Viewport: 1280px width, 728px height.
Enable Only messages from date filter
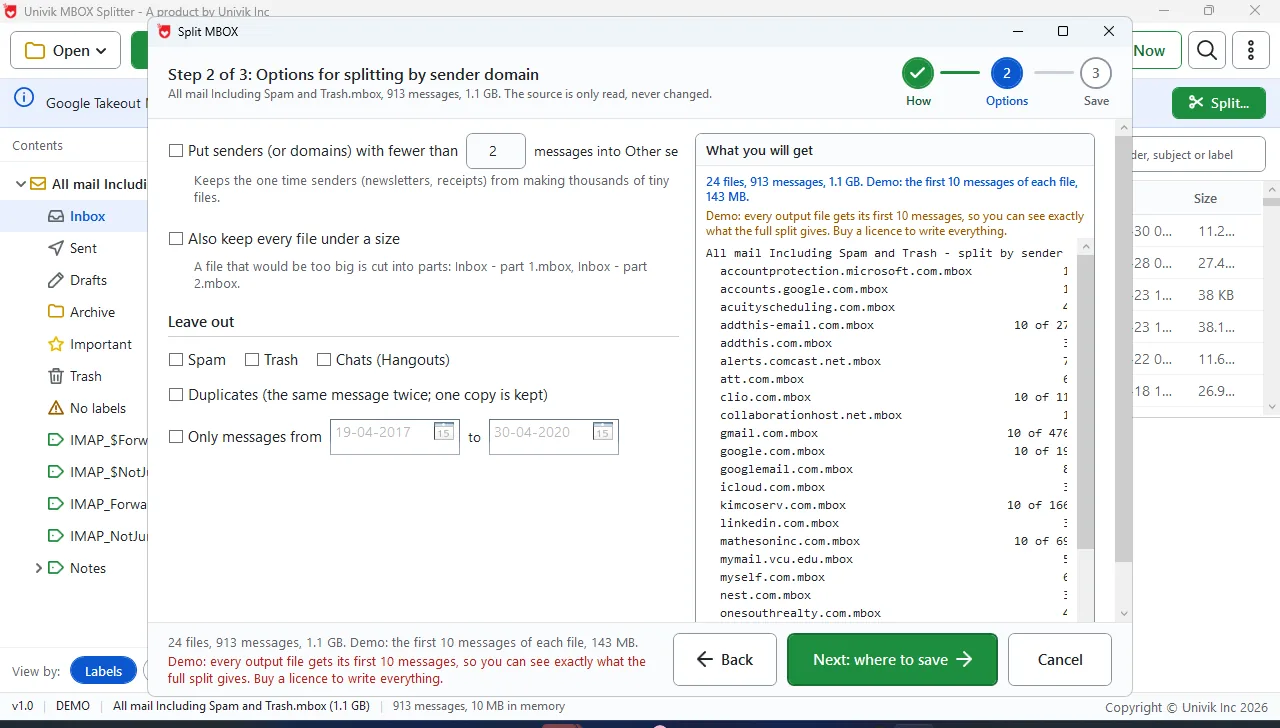[x=176, y=437]
